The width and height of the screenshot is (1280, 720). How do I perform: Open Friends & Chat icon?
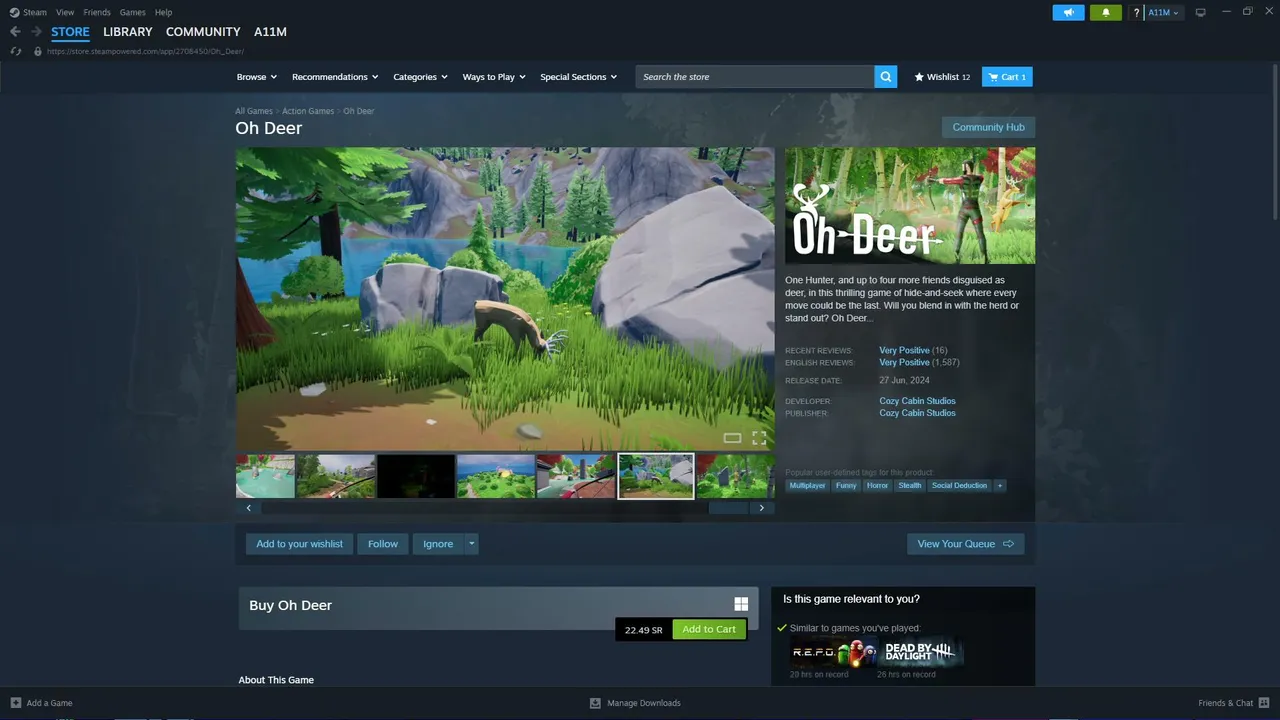click(x=1264, y=703)
